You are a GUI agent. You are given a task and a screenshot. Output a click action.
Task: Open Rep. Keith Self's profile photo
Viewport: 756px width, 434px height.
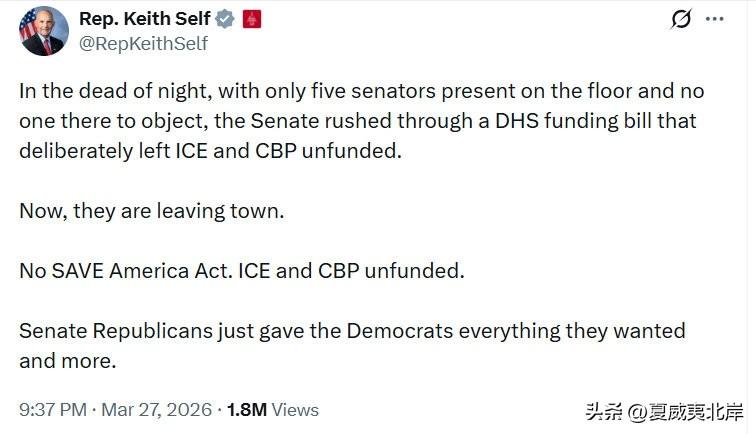click(x=44, y=31)
